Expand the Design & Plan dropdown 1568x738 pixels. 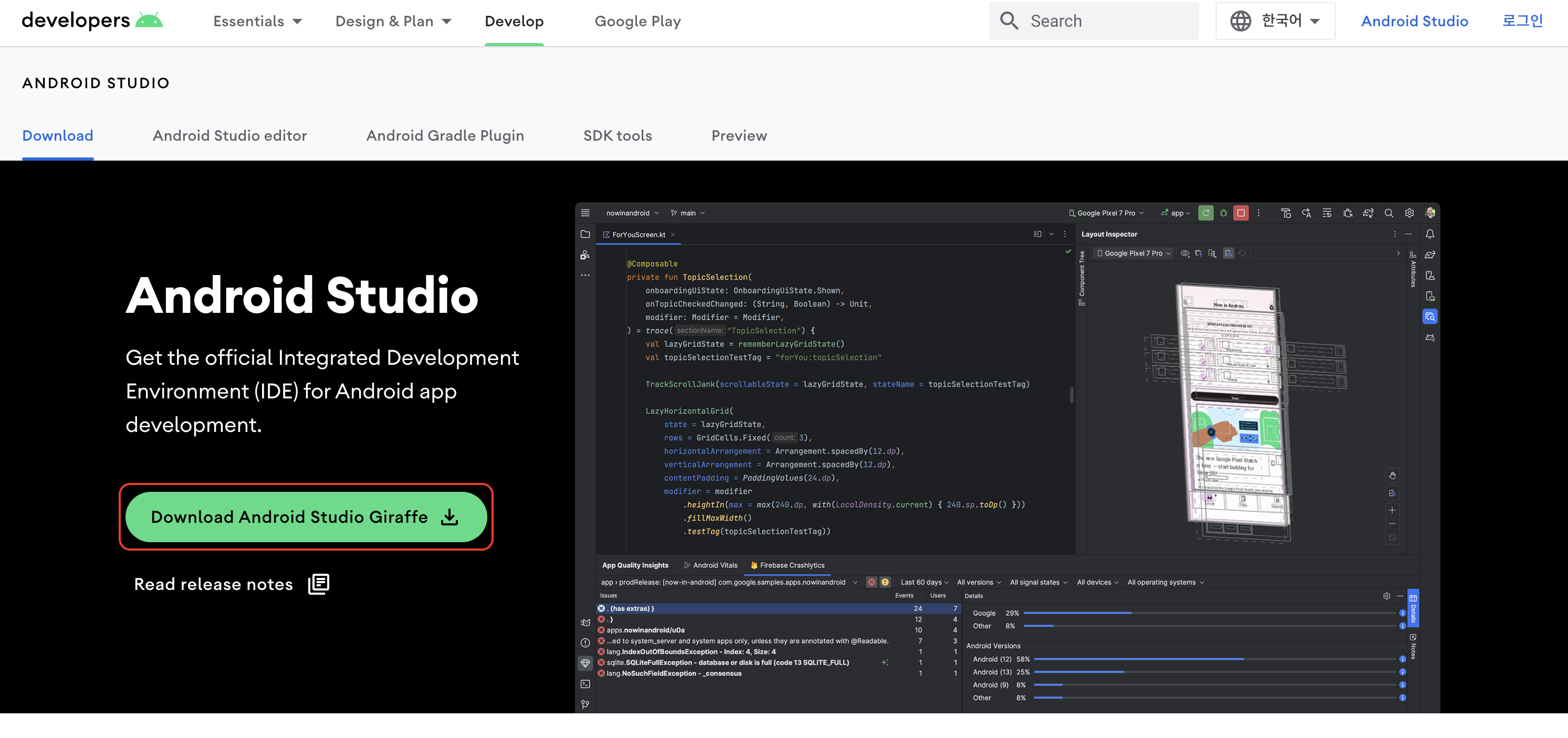click(x=393, y=22)
